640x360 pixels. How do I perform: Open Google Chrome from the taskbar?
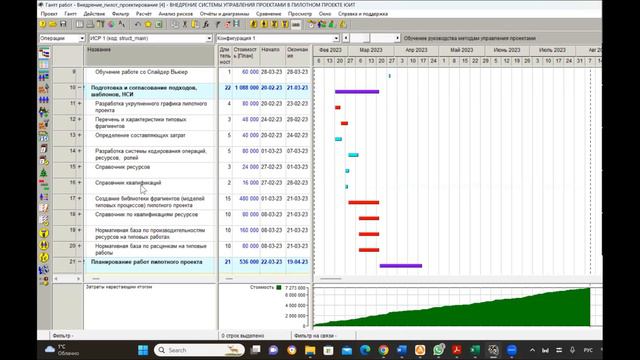tap(383, 350)
